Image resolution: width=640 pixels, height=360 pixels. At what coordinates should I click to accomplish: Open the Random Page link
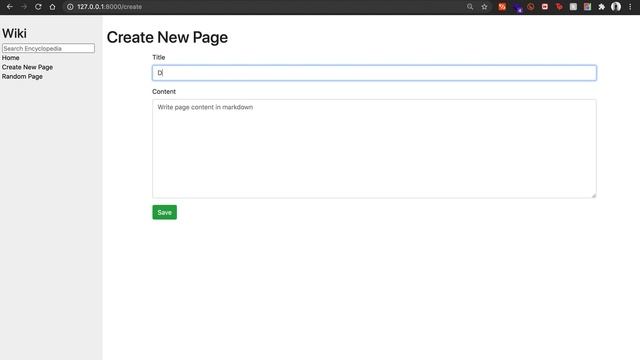[22, 76]
